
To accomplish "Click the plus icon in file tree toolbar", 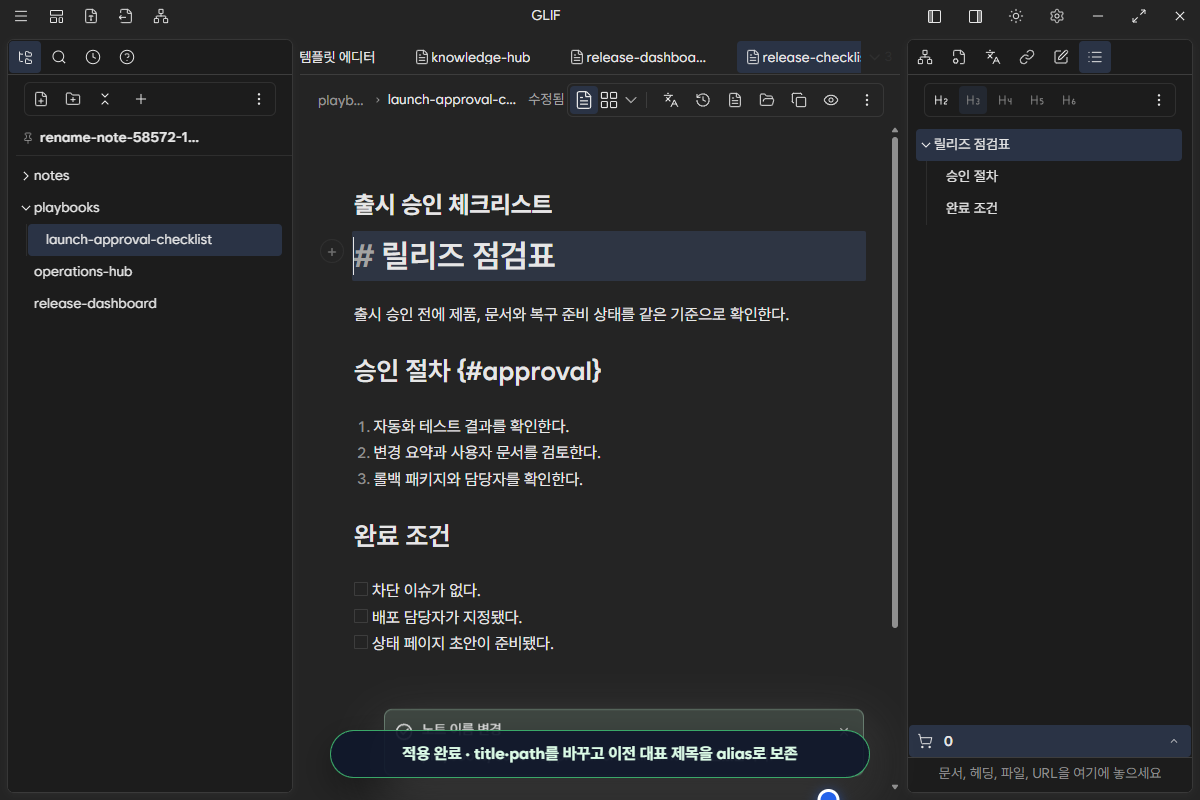I will (141, 99).
